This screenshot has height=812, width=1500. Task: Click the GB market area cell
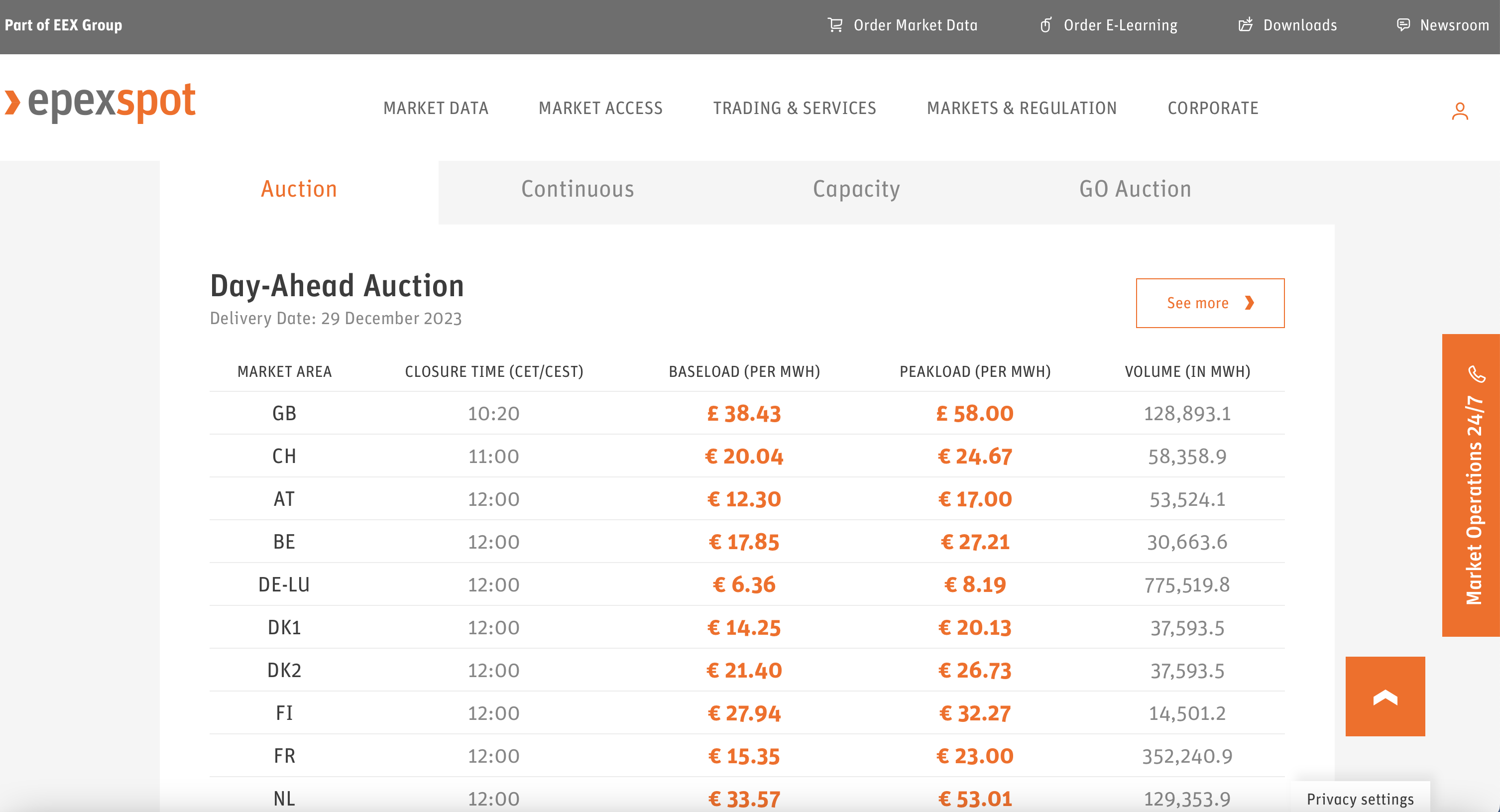pyautogui.click(x=284, y=414)
